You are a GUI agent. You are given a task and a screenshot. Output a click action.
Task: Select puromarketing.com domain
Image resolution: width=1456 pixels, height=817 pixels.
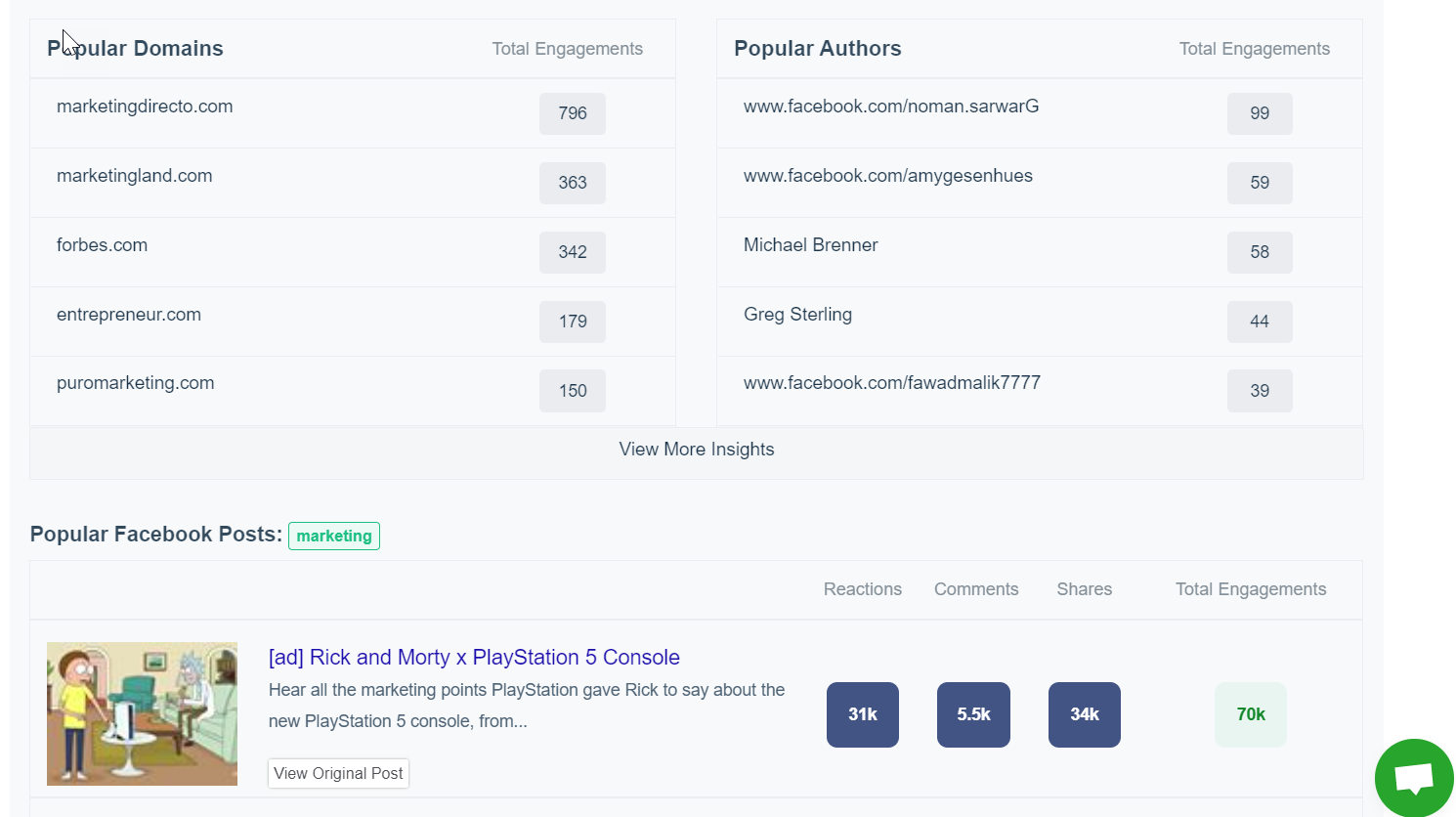(136, 383)
